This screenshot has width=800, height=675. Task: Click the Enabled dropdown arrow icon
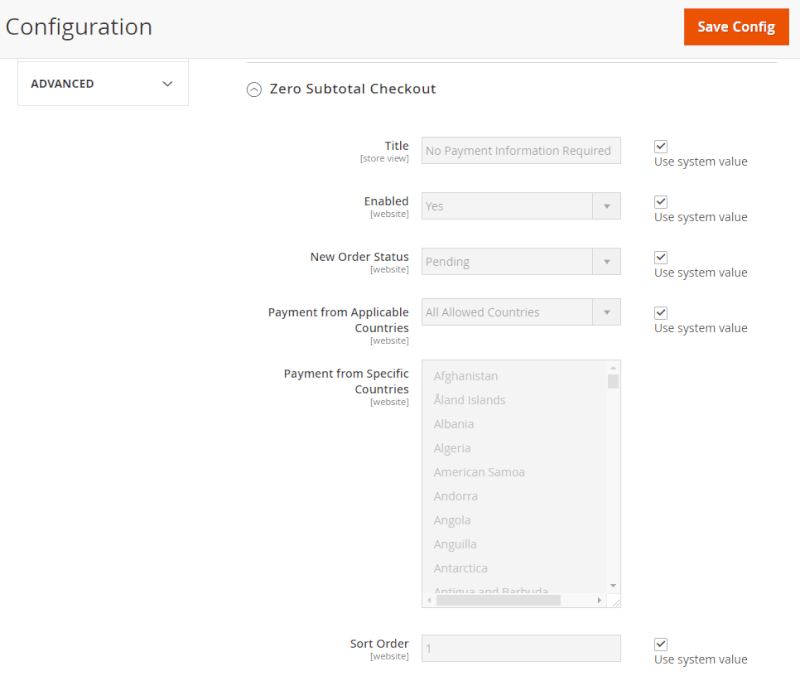coord(608,205)
